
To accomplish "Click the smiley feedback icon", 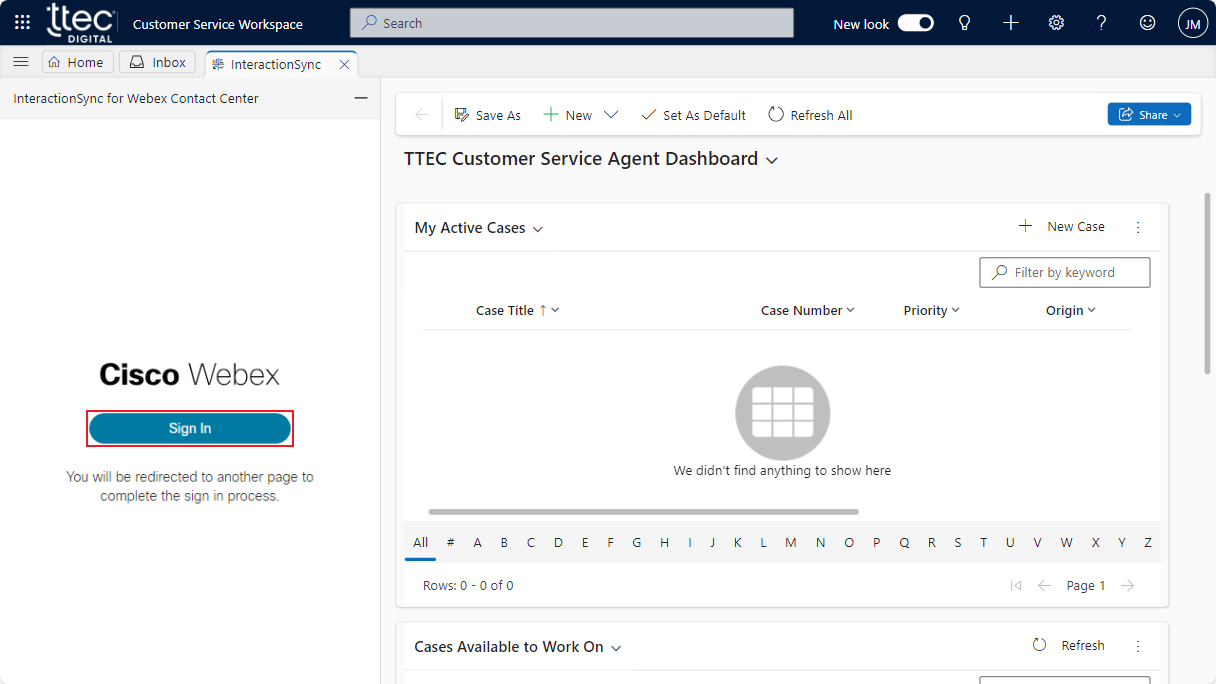I will click(1147, 23).
